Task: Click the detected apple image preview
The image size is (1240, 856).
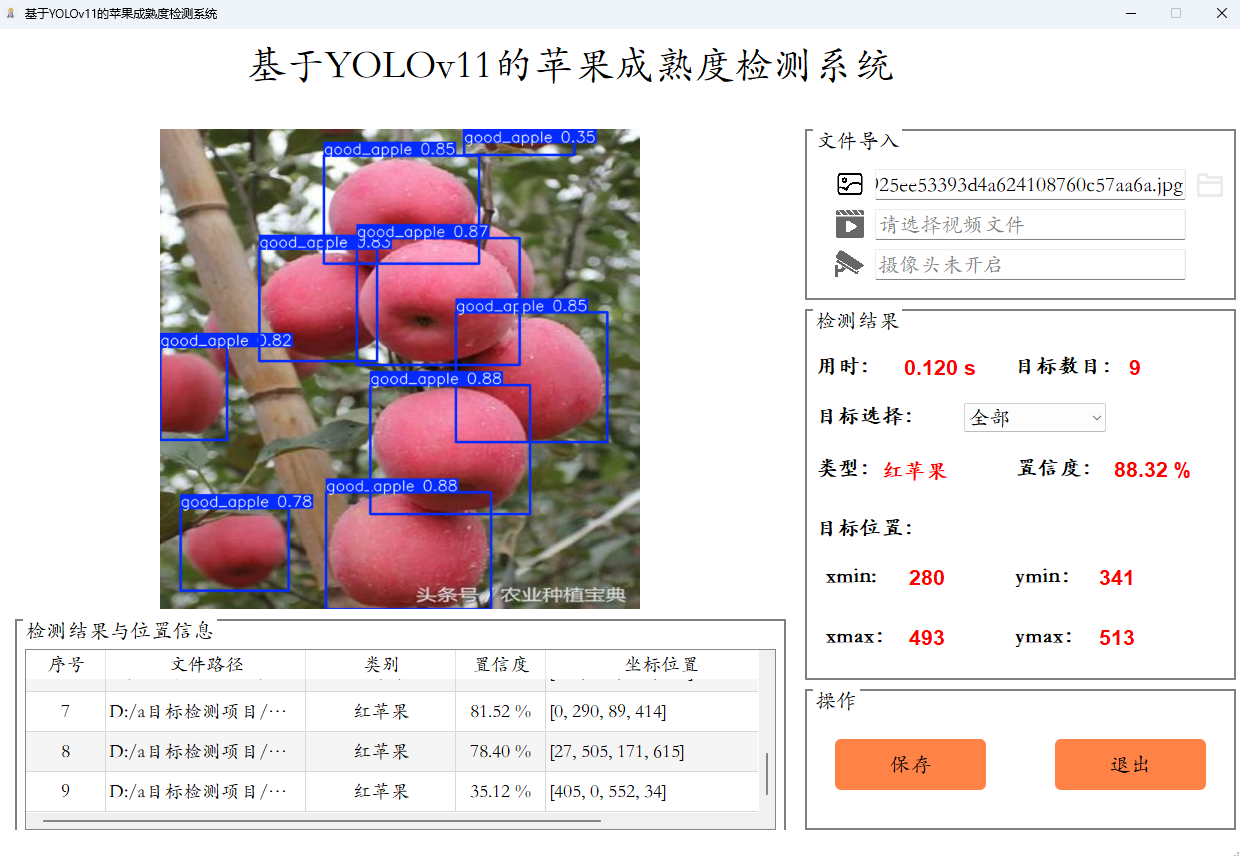Action: click(x=400, y=369)
